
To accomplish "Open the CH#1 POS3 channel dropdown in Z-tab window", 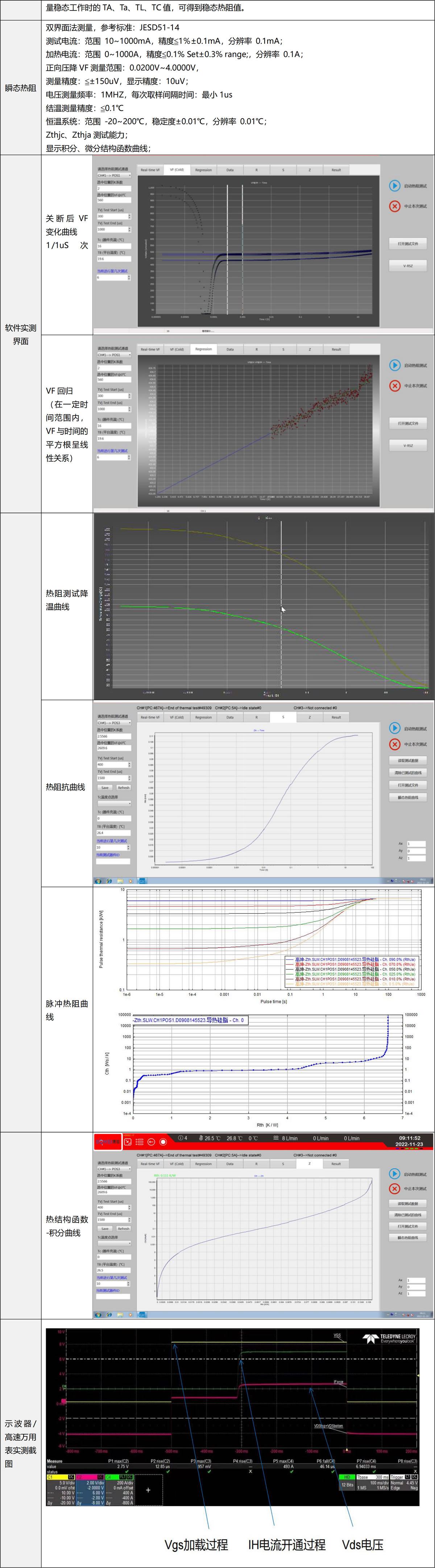I will coord(114,1169).
